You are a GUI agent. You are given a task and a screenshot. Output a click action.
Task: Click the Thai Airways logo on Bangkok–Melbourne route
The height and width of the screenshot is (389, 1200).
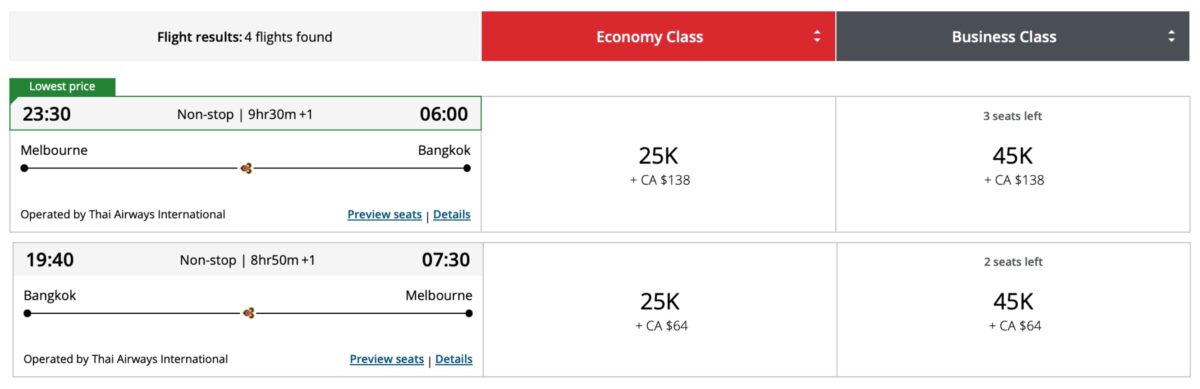[x=248, y=313]
